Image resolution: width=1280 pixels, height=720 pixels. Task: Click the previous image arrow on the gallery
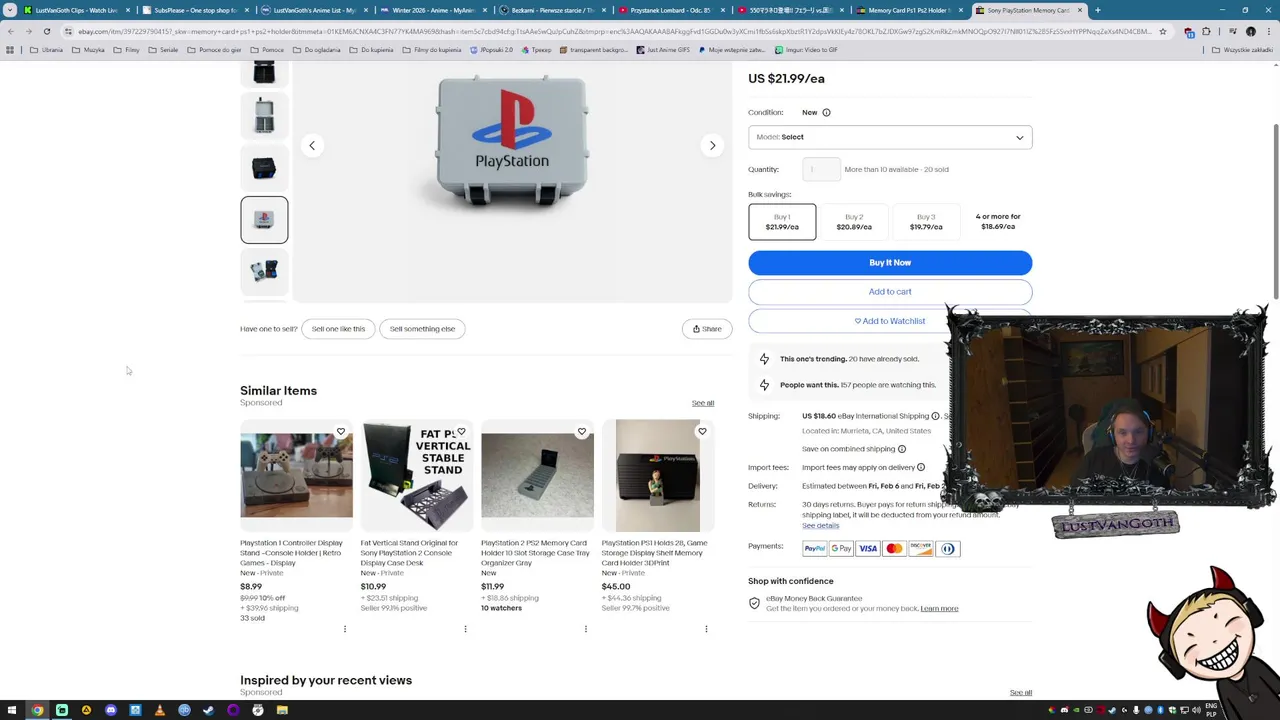(312, 145)
